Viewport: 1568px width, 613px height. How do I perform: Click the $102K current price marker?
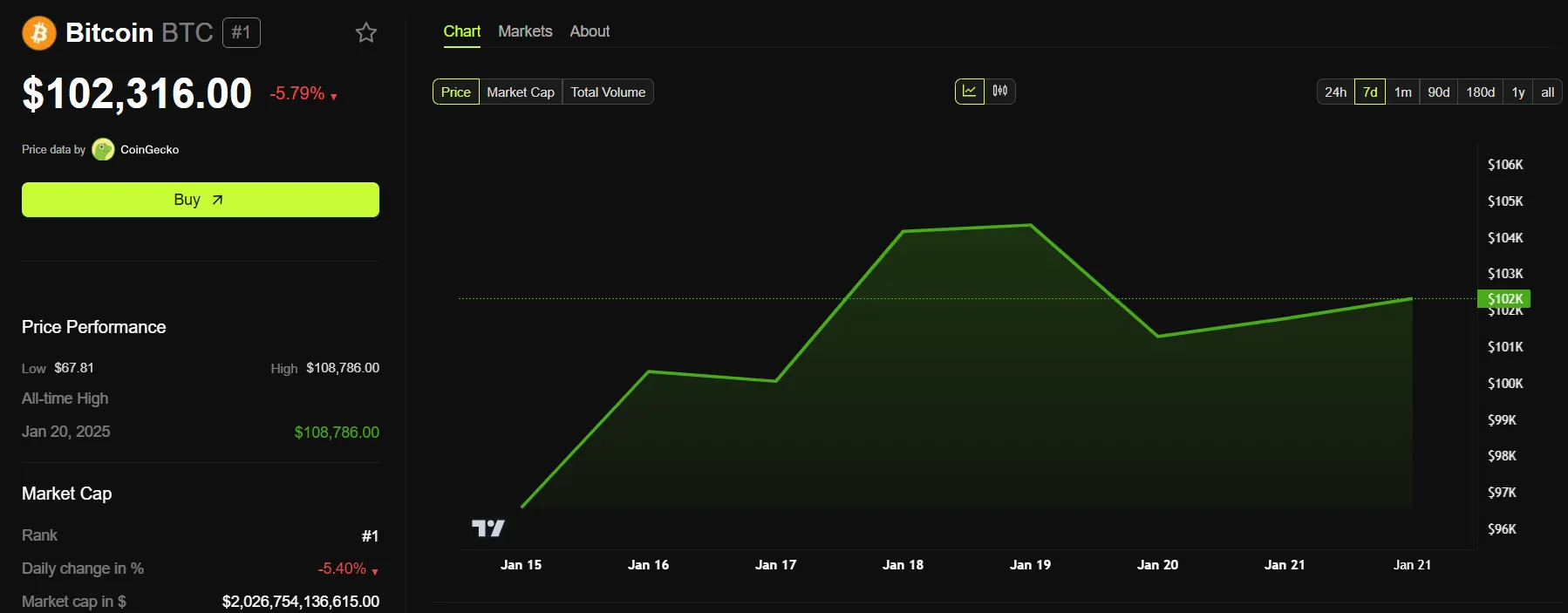pyautogui.click(x=1504, y=299)
